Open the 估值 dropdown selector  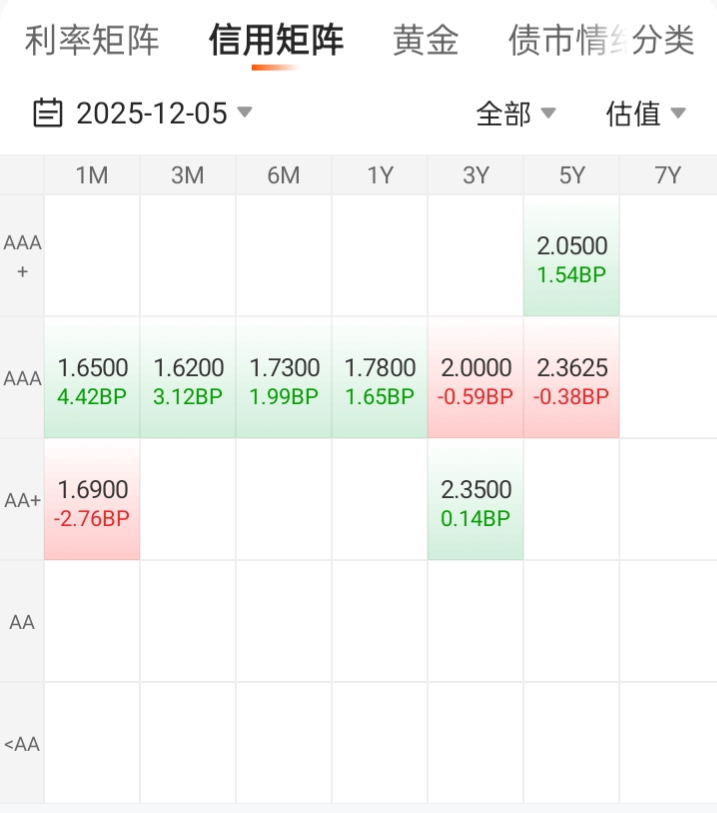pos(645,114)
